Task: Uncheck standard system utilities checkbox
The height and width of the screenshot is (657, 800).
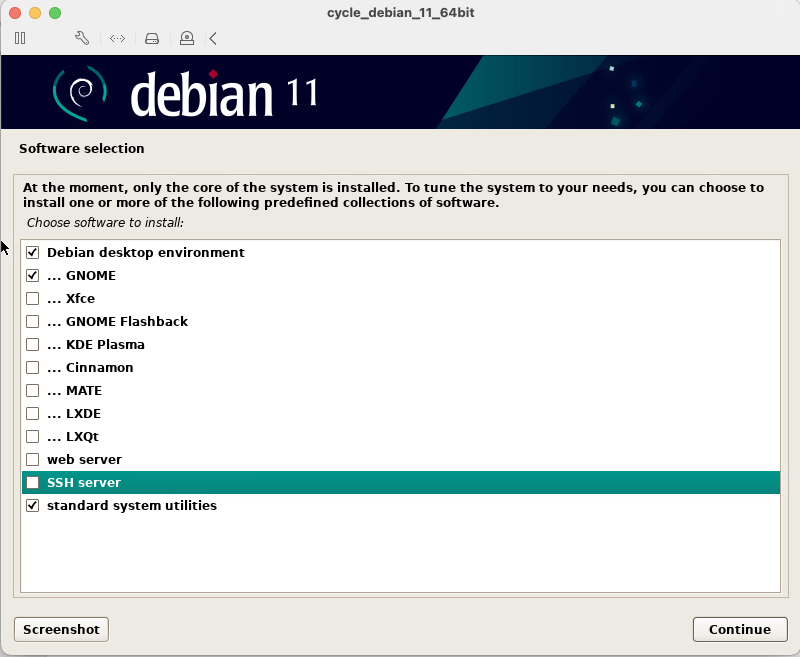Action: [x=33, y=506]
